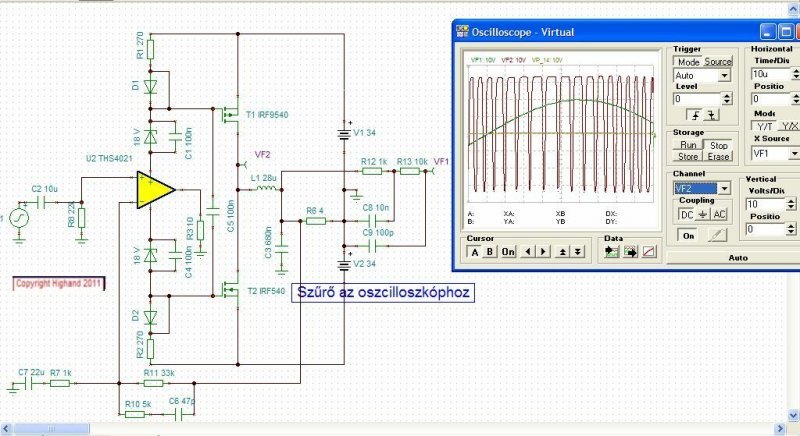Move cursor left with arrow icon

pos(528,251)
